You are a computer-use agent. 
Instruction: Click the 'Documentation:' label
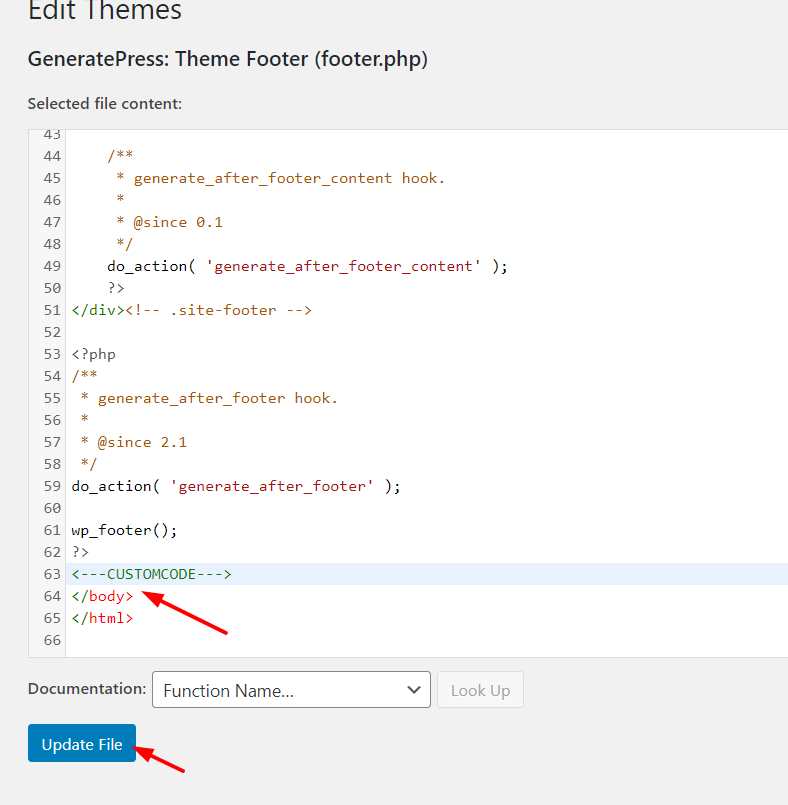[x=87, y=688]
